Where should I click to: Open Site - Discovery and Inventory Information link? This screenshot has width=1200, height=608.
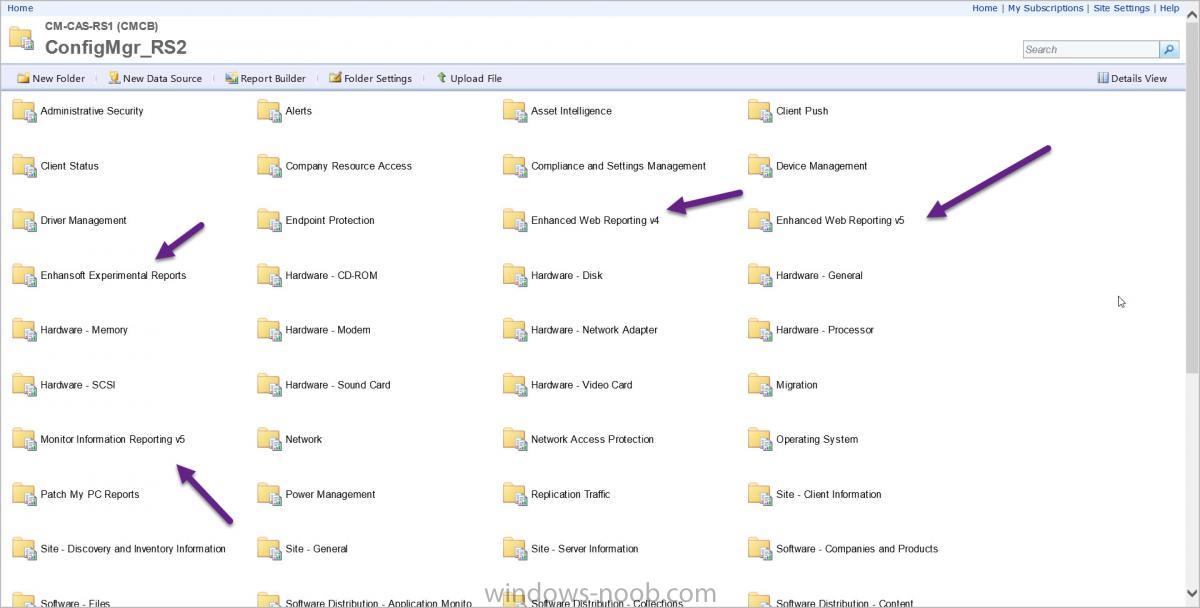(133, 549)
